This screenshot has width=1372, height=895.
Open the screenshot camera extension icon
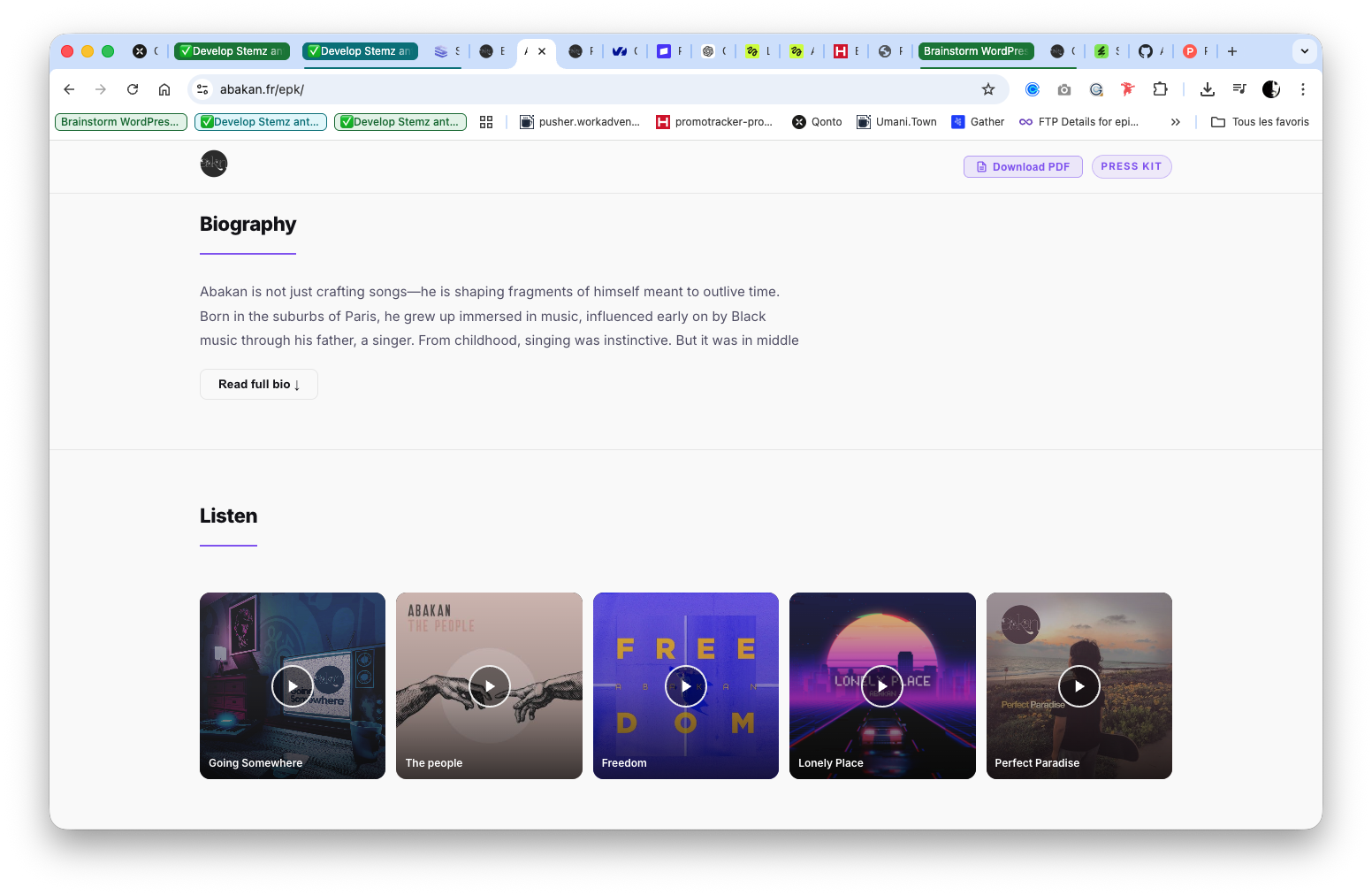tap(1064, 89)
